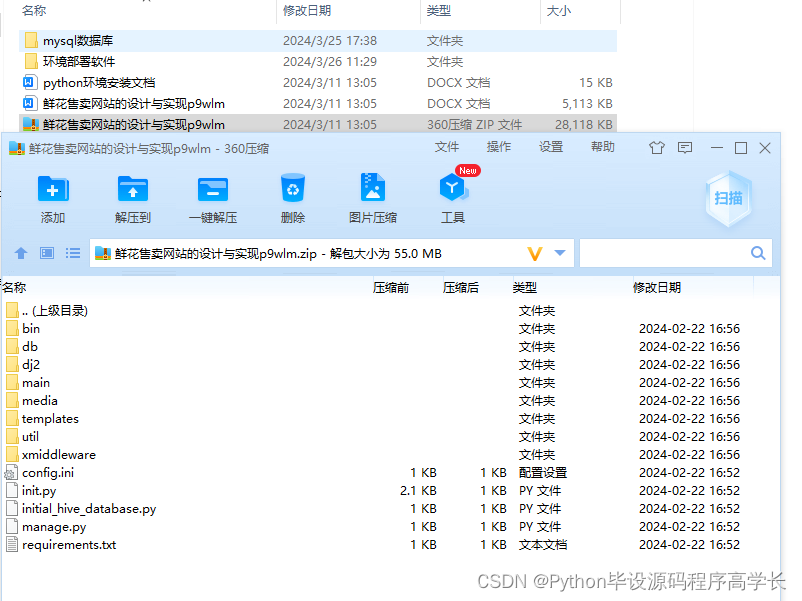The image size is (802, 601).
Task: Sort Explorer by 大小 column header
Action: (559, 11)
